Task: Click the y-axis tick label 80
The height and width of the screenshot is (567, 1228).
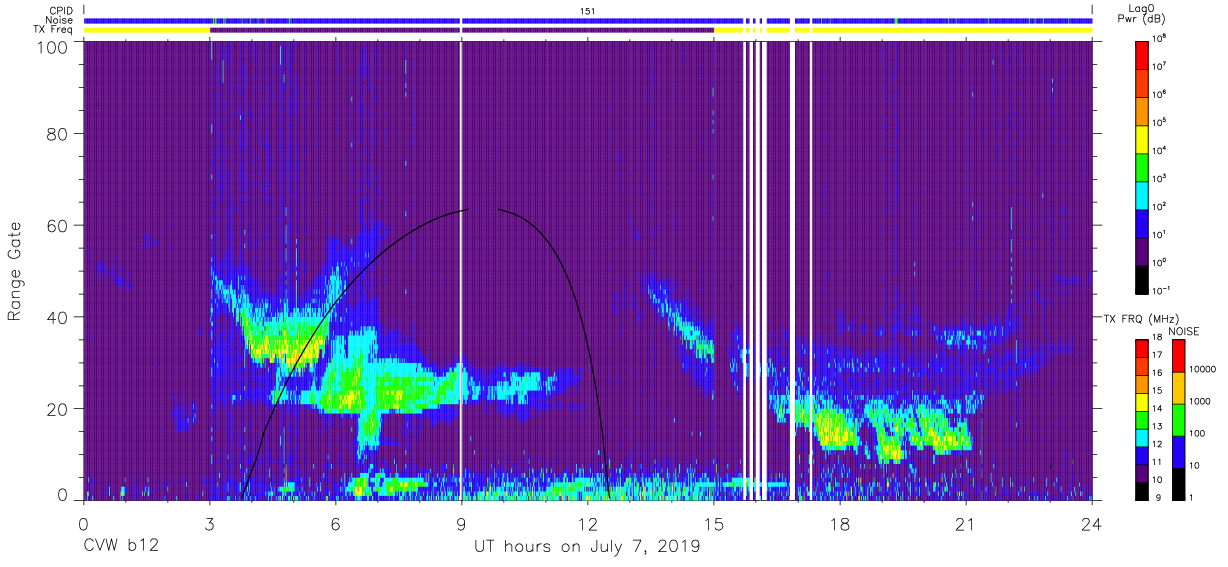Action: [56, 134]
